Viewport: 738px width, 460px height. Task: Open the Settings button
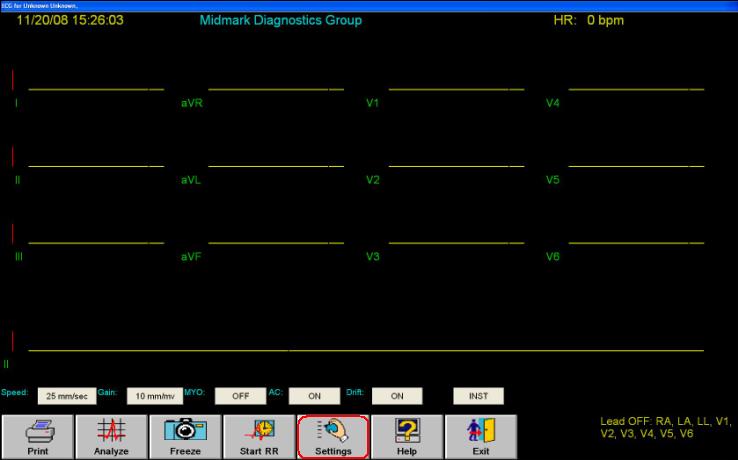point(333,437)
